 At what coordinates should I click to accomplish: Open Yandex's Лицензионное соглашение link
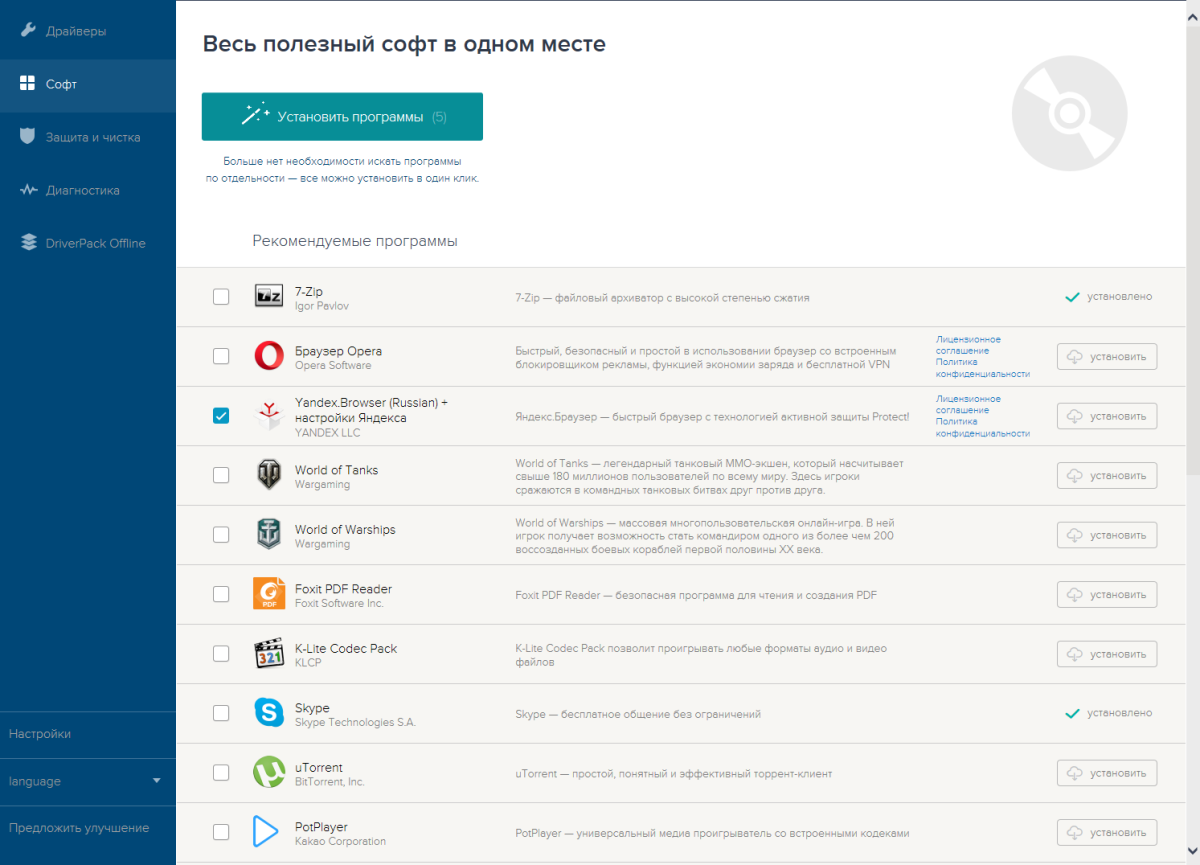coord(968,404)
